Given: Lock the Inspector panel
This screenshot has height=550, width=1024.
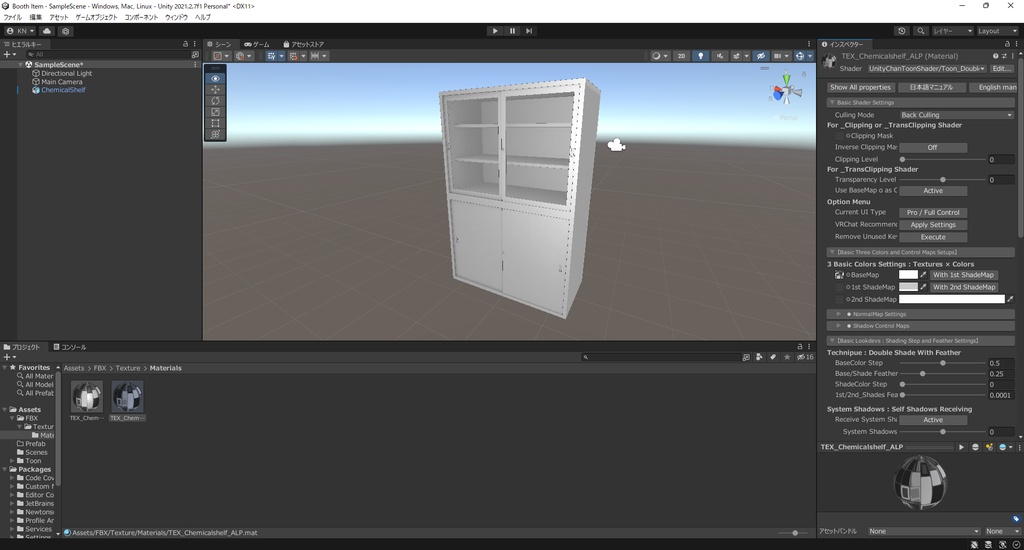Looking at the screenshot, I should coord(1007,44).
